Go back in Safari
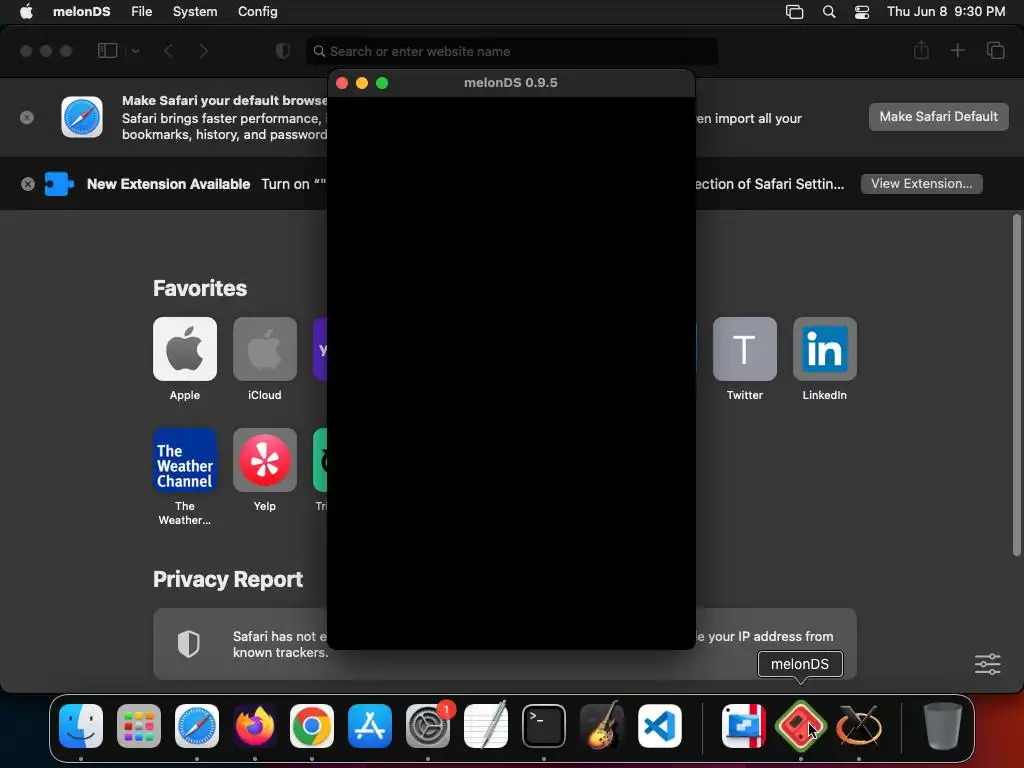Screen dimensions: 1024x768 tap(168, 51)
